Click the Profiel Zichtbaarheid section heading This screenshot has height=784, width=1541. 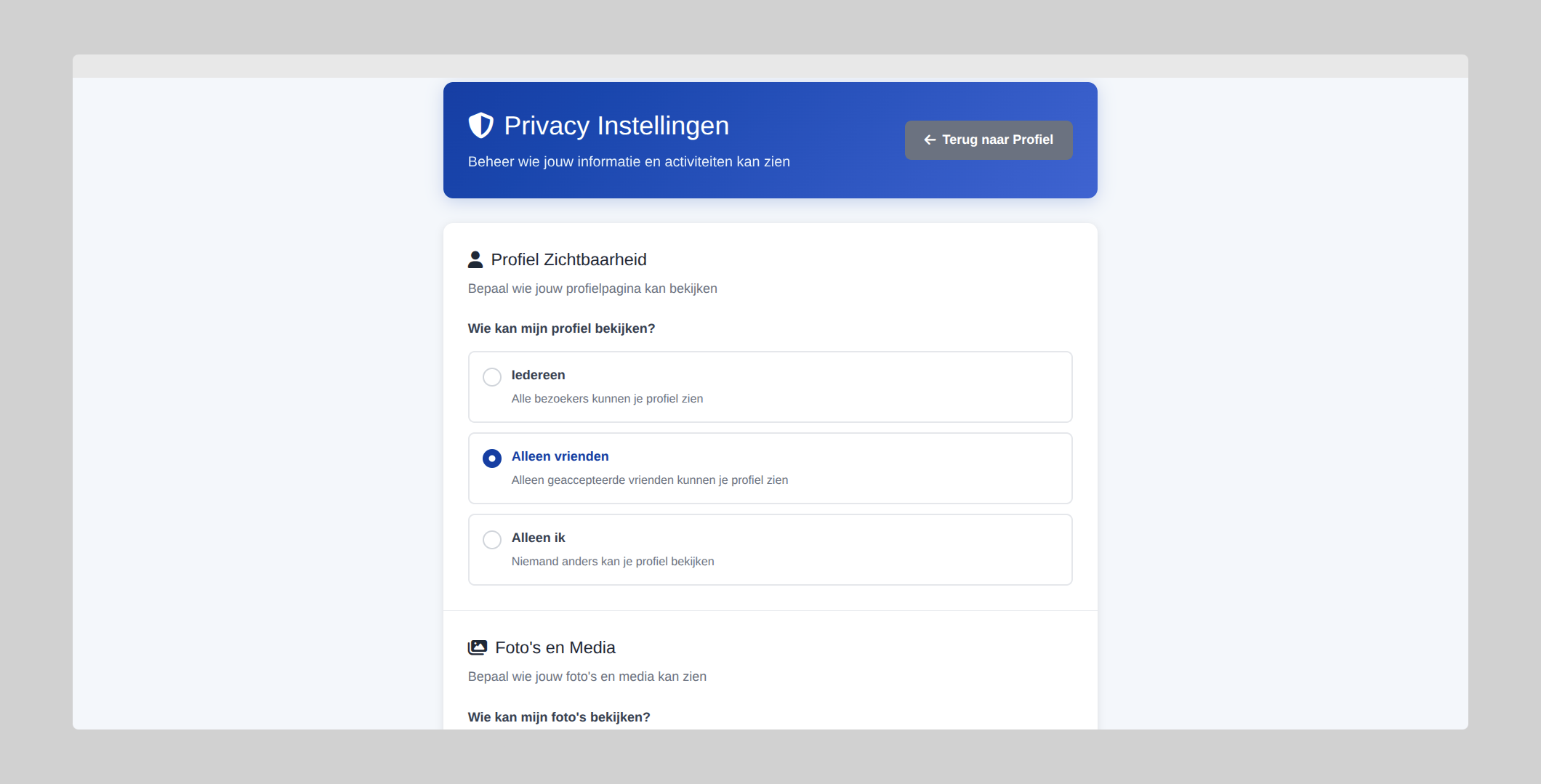[x=568, y=259]
